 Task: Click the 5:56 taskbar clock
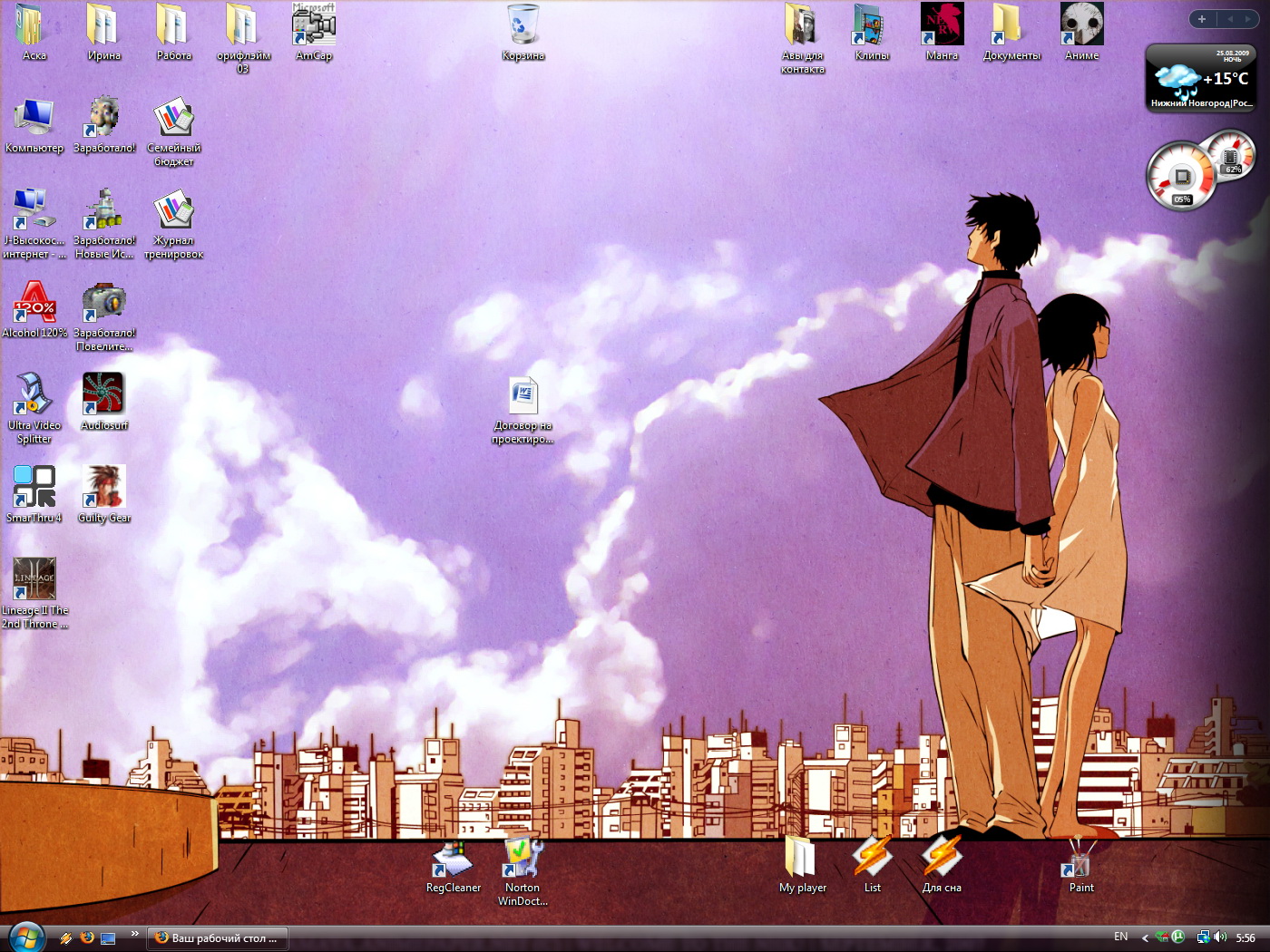pyautogui.click(x=1246, y=937)
